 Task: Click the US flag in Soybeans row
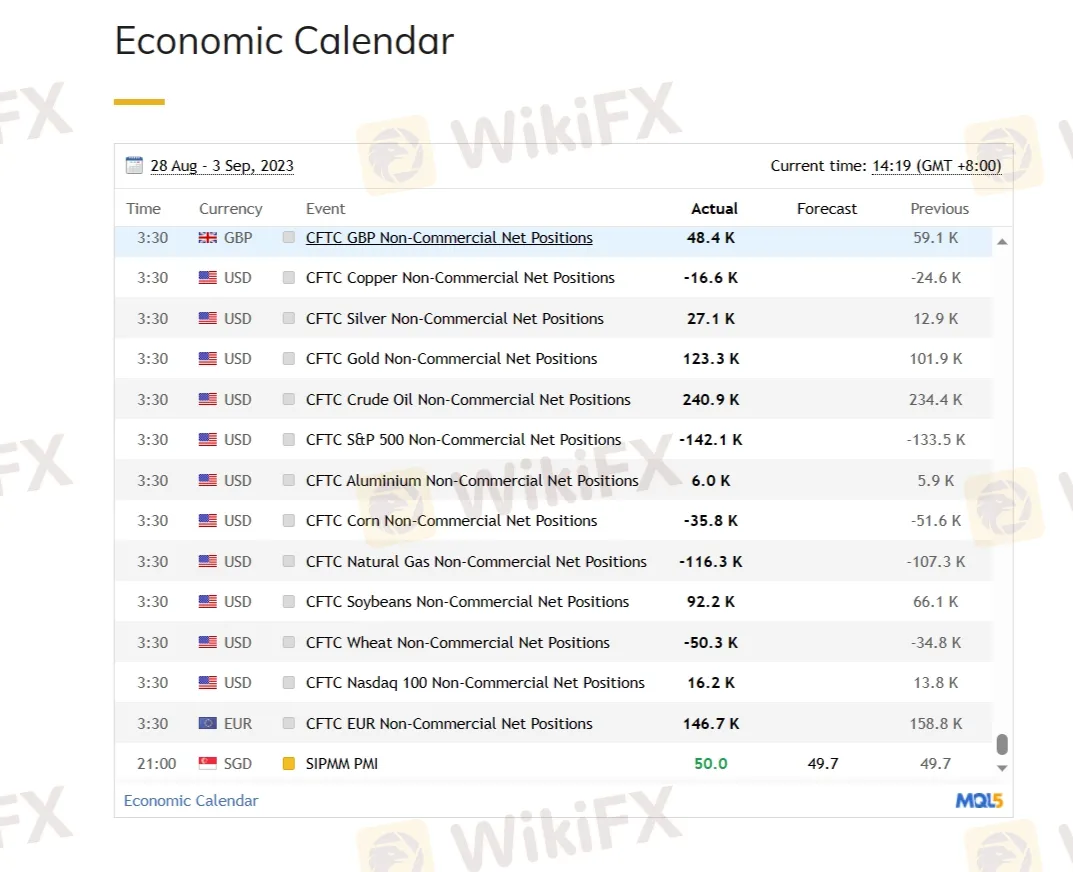[x=207, y=602]
